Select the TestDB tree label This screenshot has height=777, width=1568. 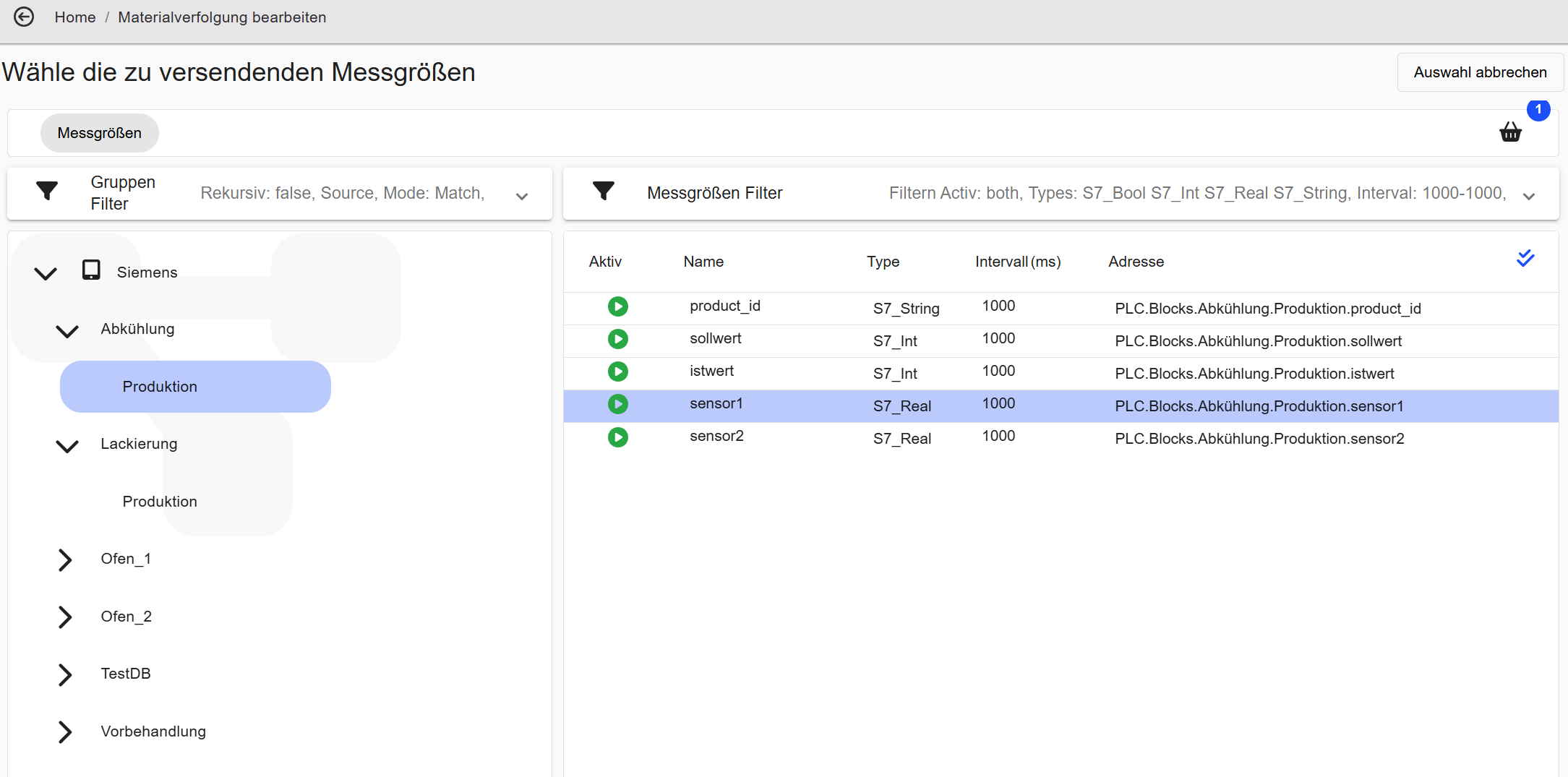tap(126, 674)
